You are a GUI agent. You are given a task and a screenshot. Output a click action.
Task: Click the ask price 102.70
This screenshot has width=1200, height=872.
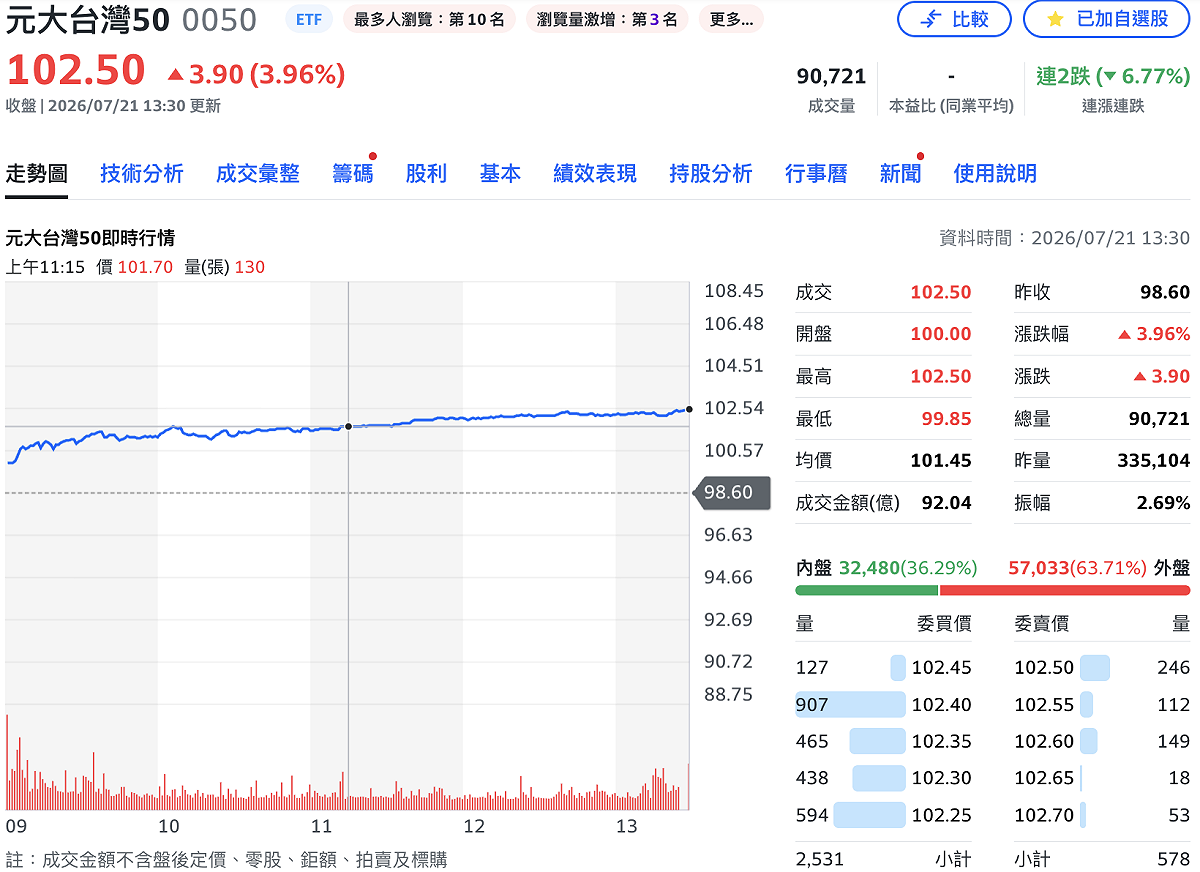1044,815
